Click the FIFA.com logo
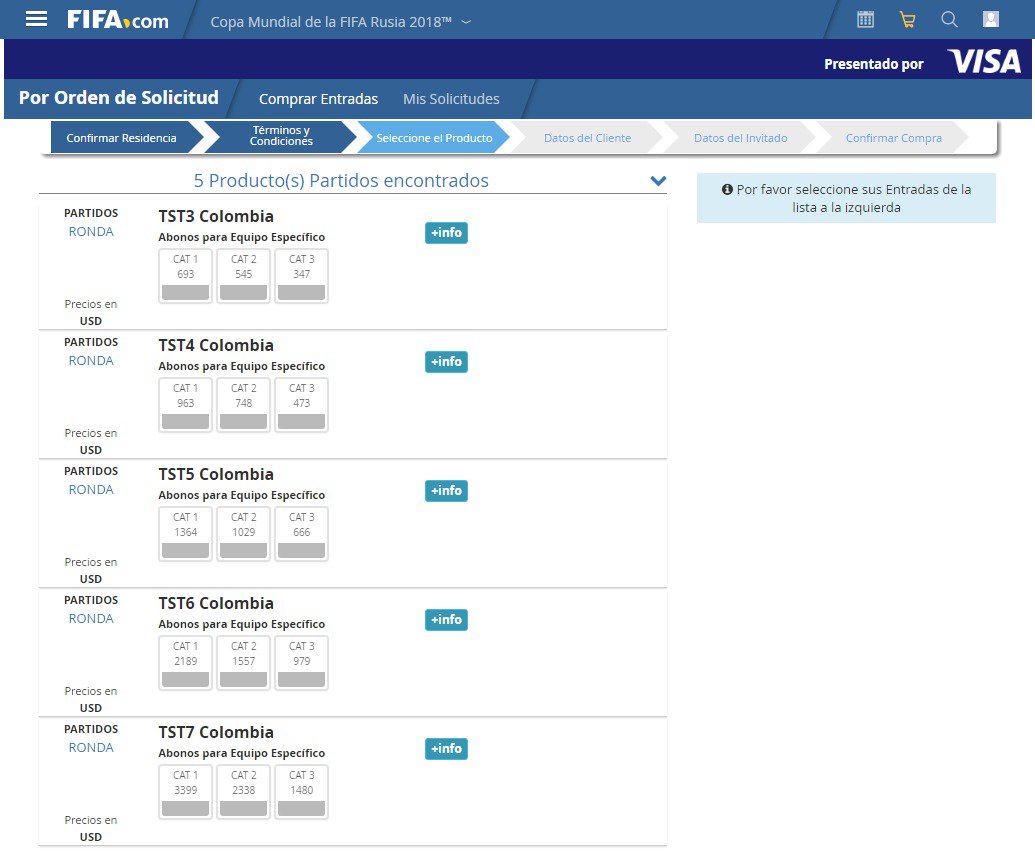This screenshot has height=860, width=1035. pos(117,20)
